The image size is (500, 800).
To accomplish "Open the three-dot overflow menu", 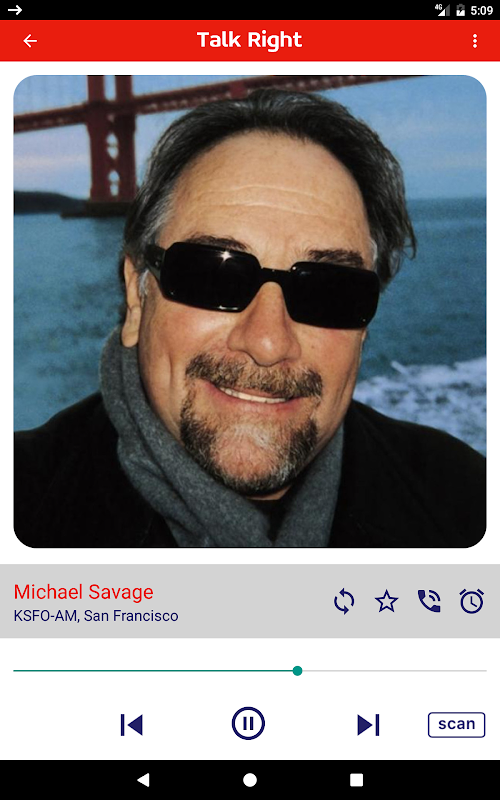I will tap(474, 41).
